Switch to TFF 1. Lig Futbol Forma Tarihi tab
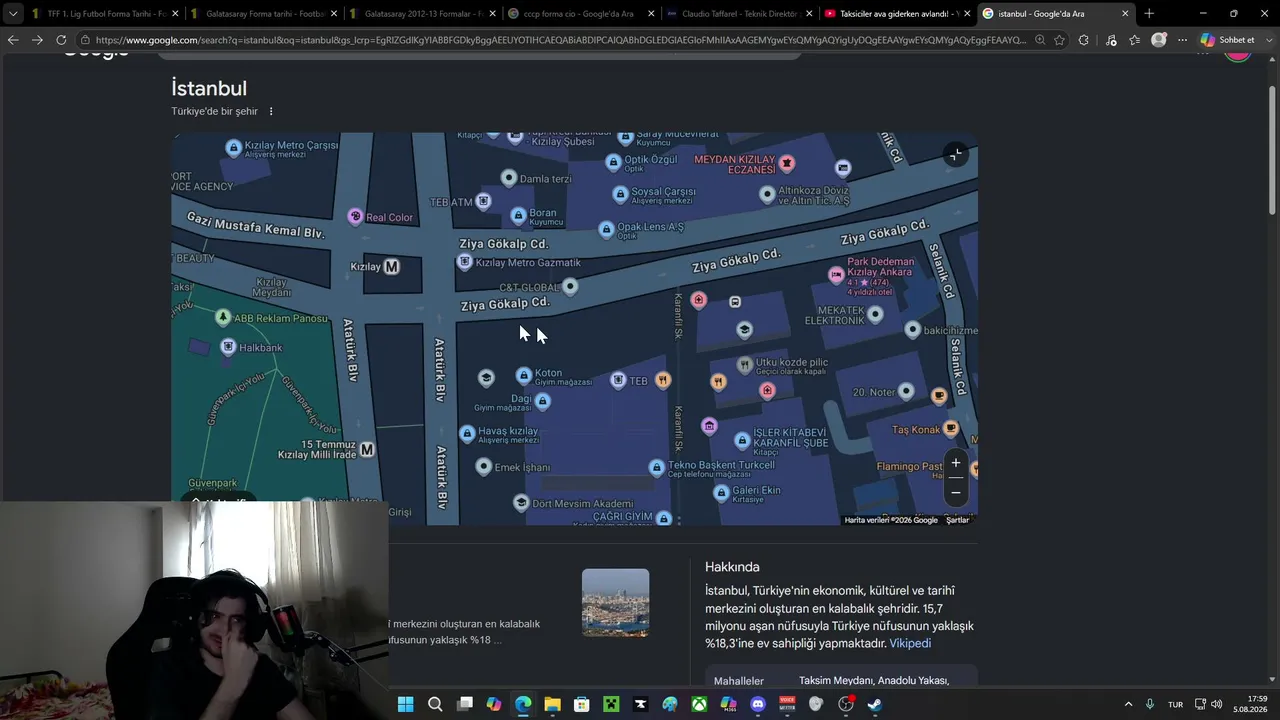Viewport: 1280px width, 720px height. click(103, 14)
